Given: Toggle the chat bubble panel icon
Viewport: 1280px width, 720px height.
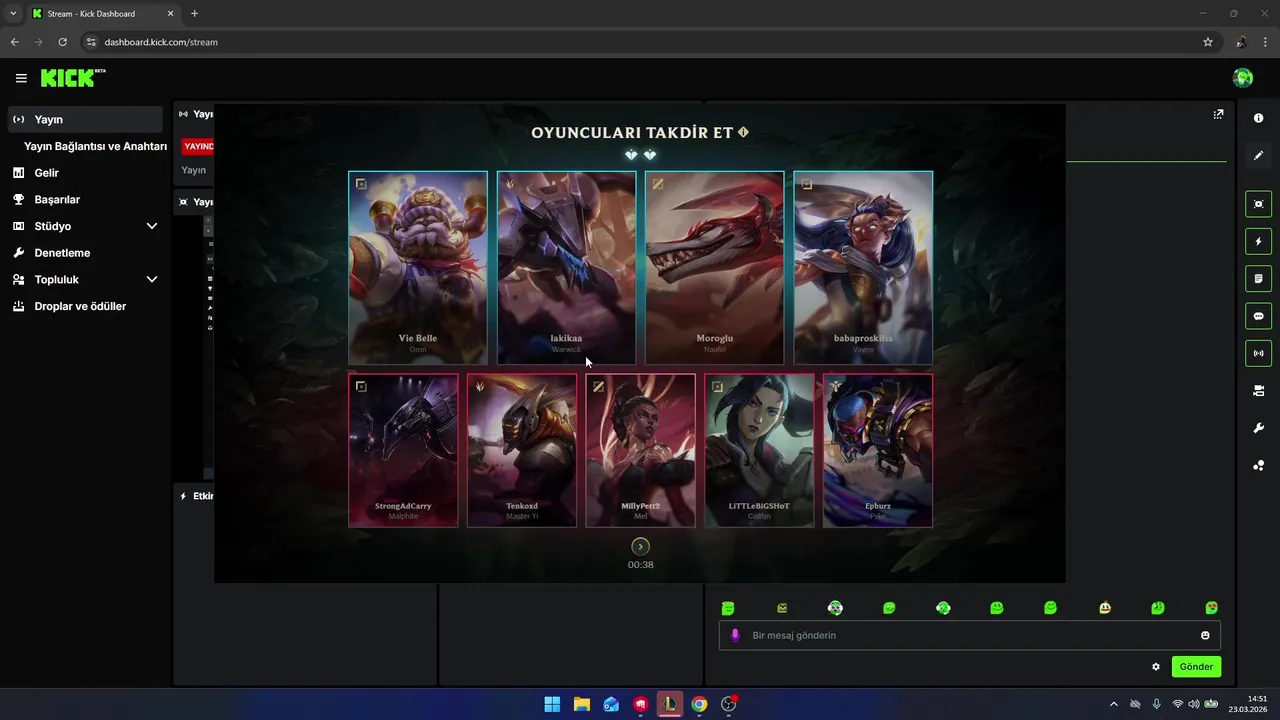Looking at the screenshot, I should pyautogui.click(x=1258, y=316).
